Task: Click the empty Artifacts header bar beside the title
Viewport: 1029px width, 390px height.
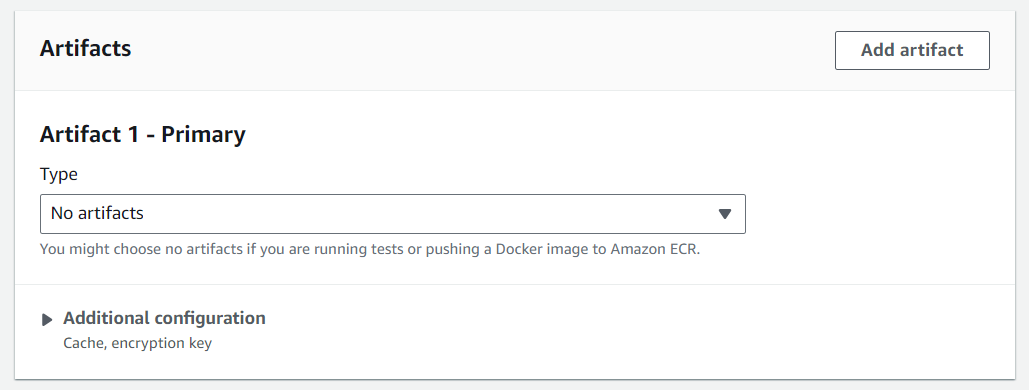Action: click(x=482, y=50)
